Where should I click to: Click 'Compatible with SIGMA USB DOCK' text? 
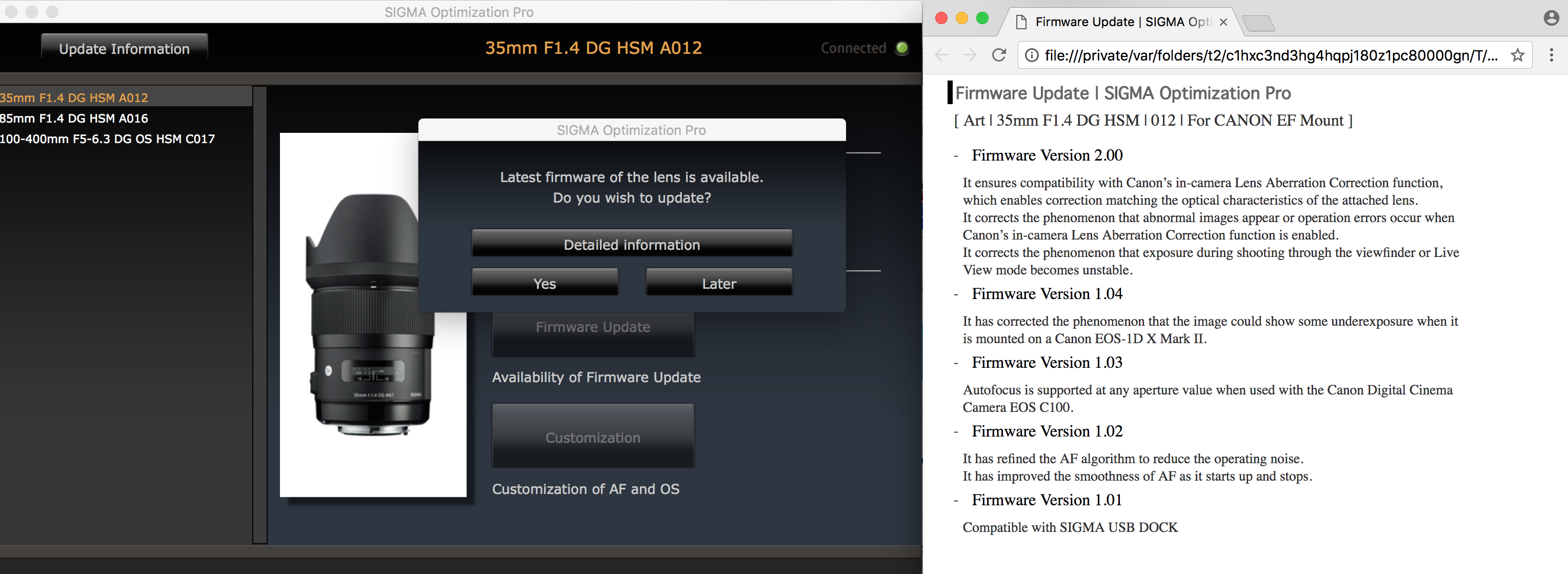click(1070, 527)
